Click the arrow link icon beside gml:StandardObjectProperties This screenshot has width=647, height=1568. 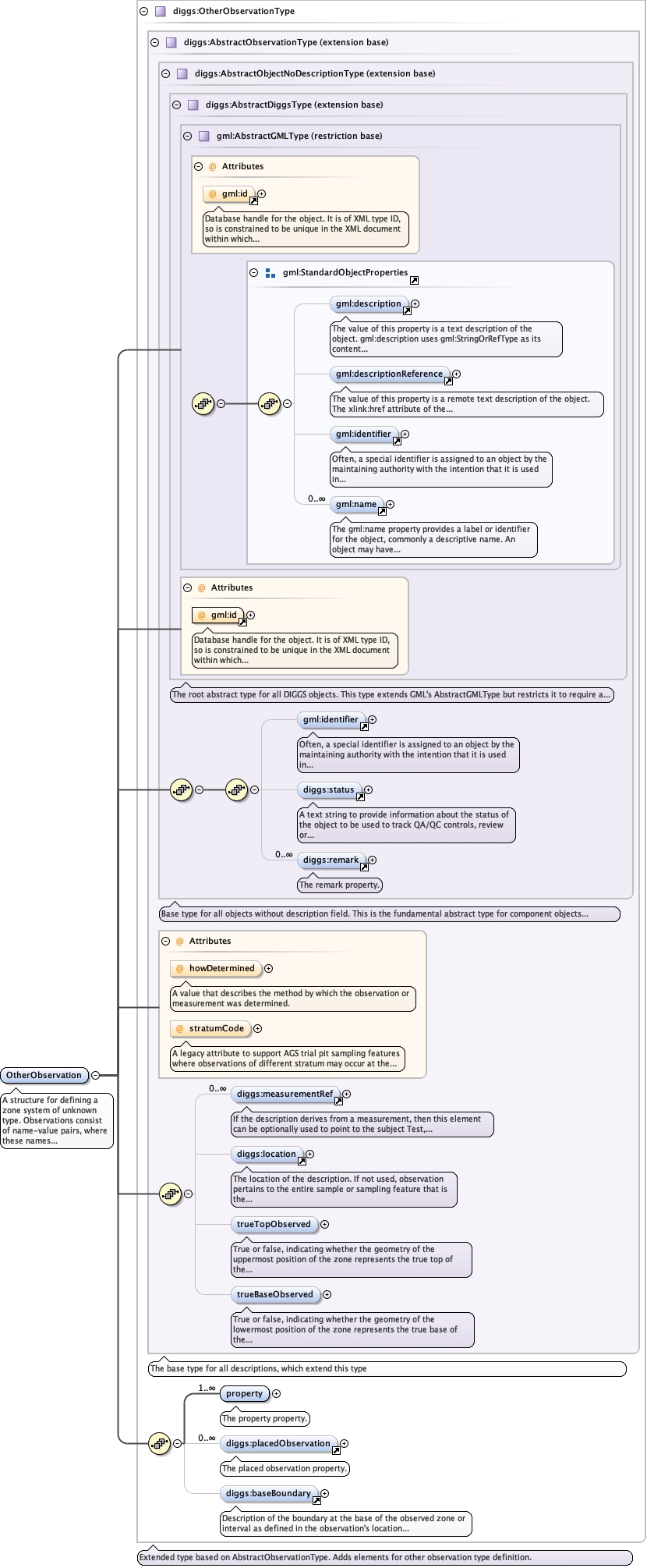tap(414, 280)
